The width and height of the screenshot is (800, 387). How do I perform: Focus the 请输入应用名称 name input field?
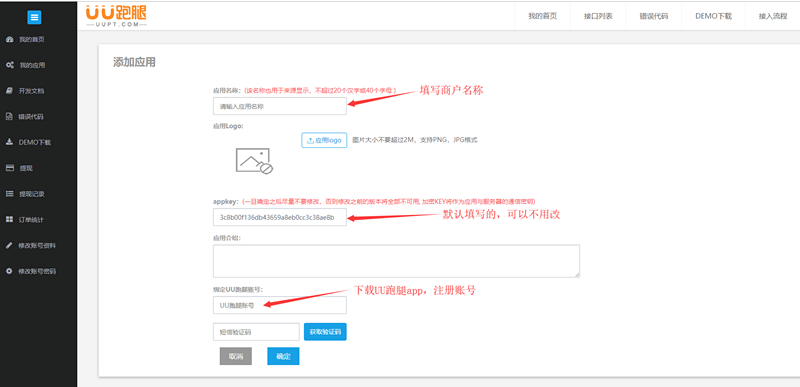tap(280, 106)
